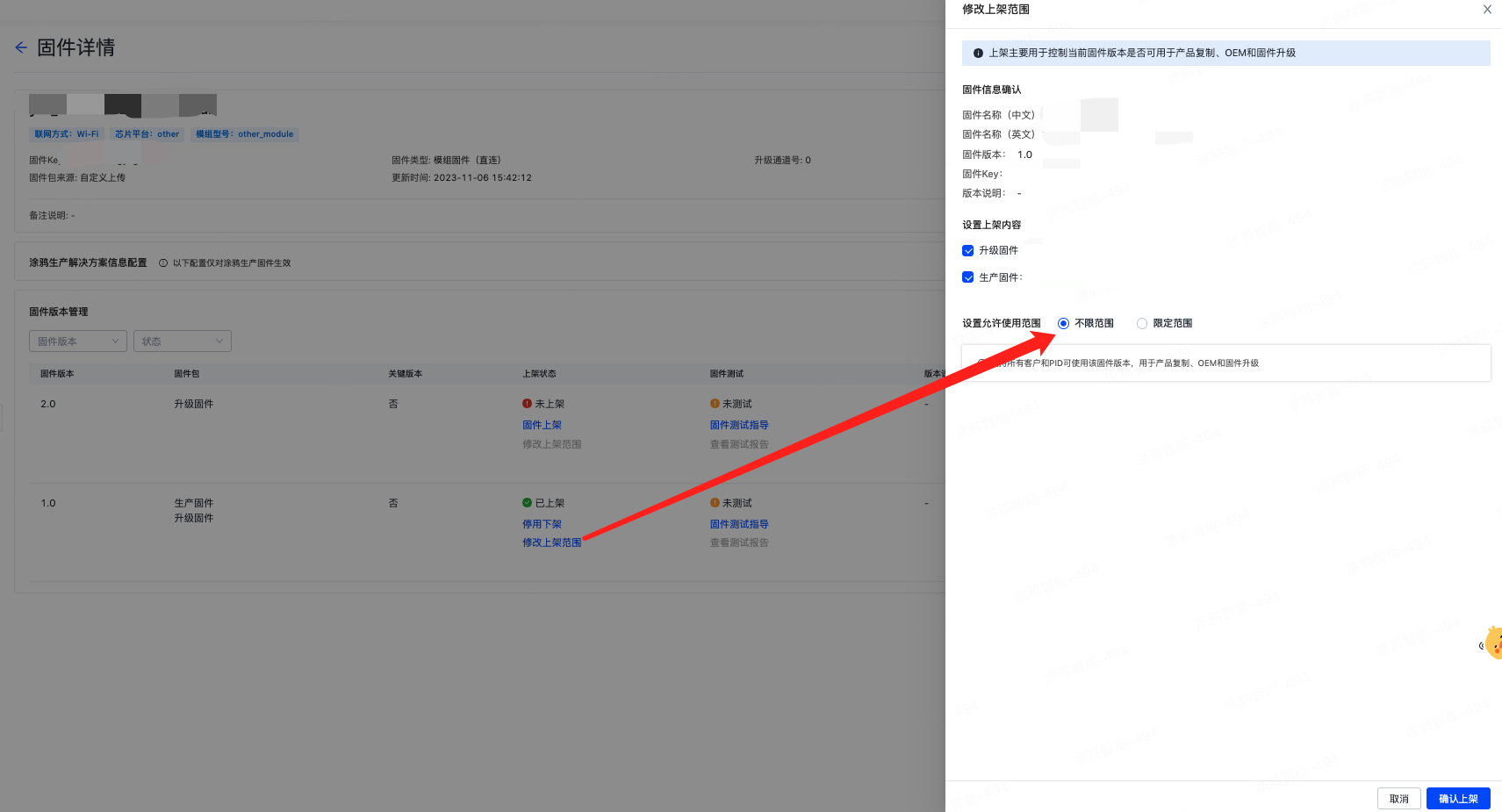Select the 限定范围 radio option
This screenshot has width=1502, height=812.
[1142, 324]
